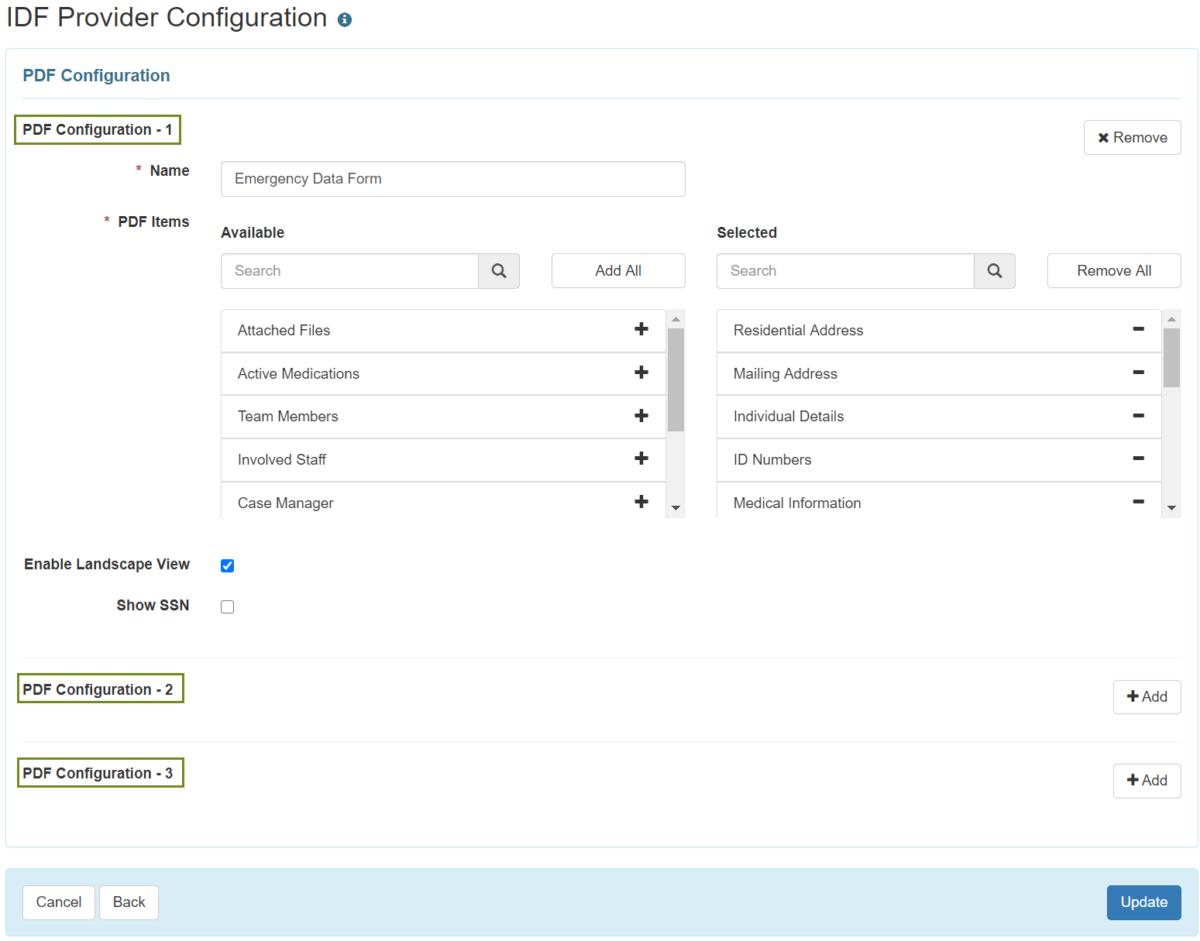
Task: Add Active Medications using its plus icon
Action: pyautogui.click(x=641, y=373)
